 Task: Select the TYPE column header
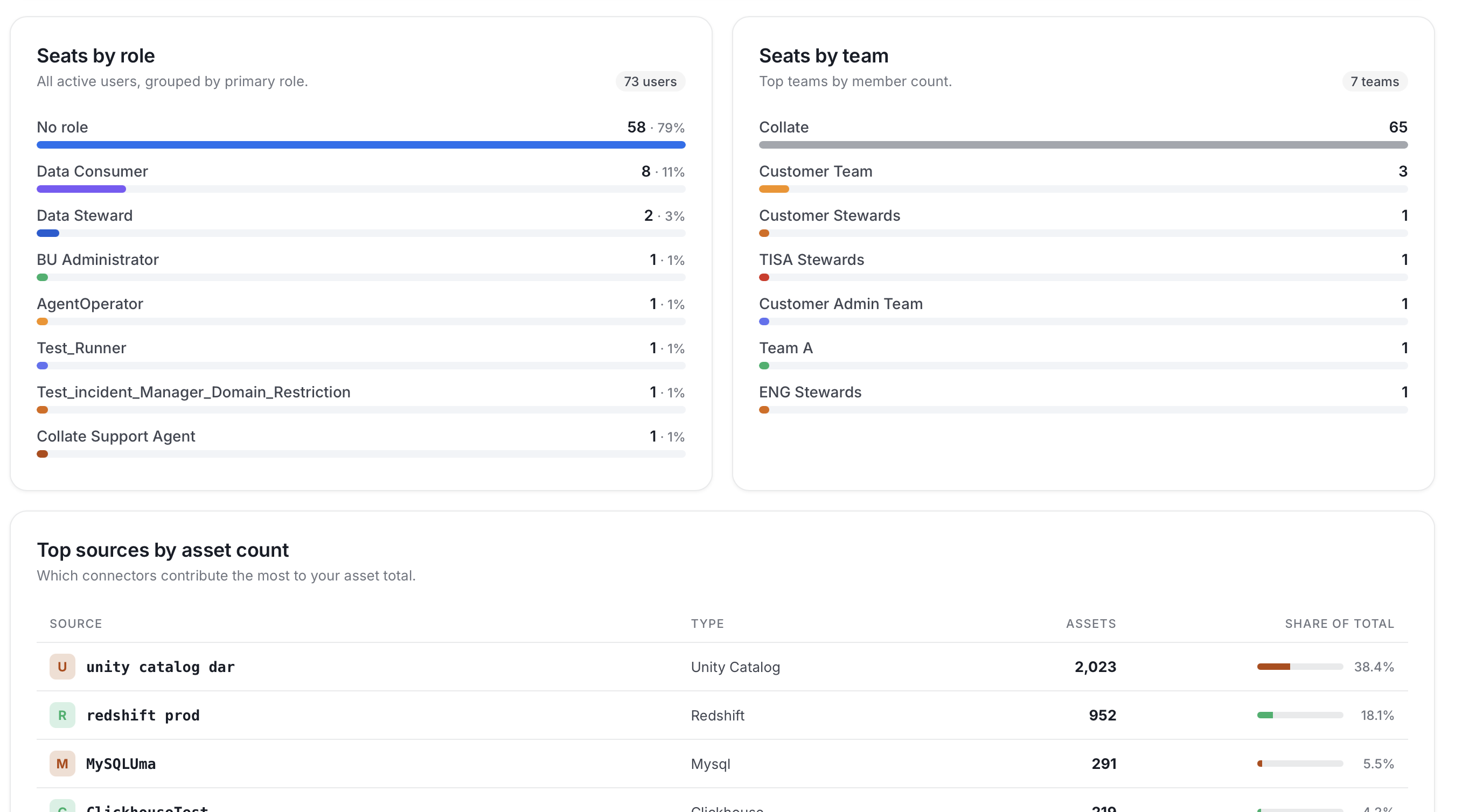(707, 624)
